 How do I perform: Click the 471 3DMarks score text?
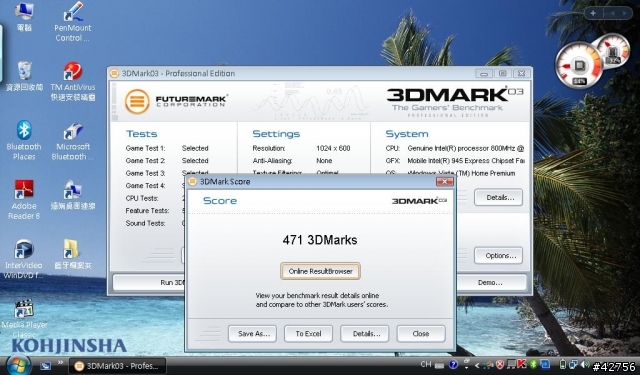click(x=320, y=240)
